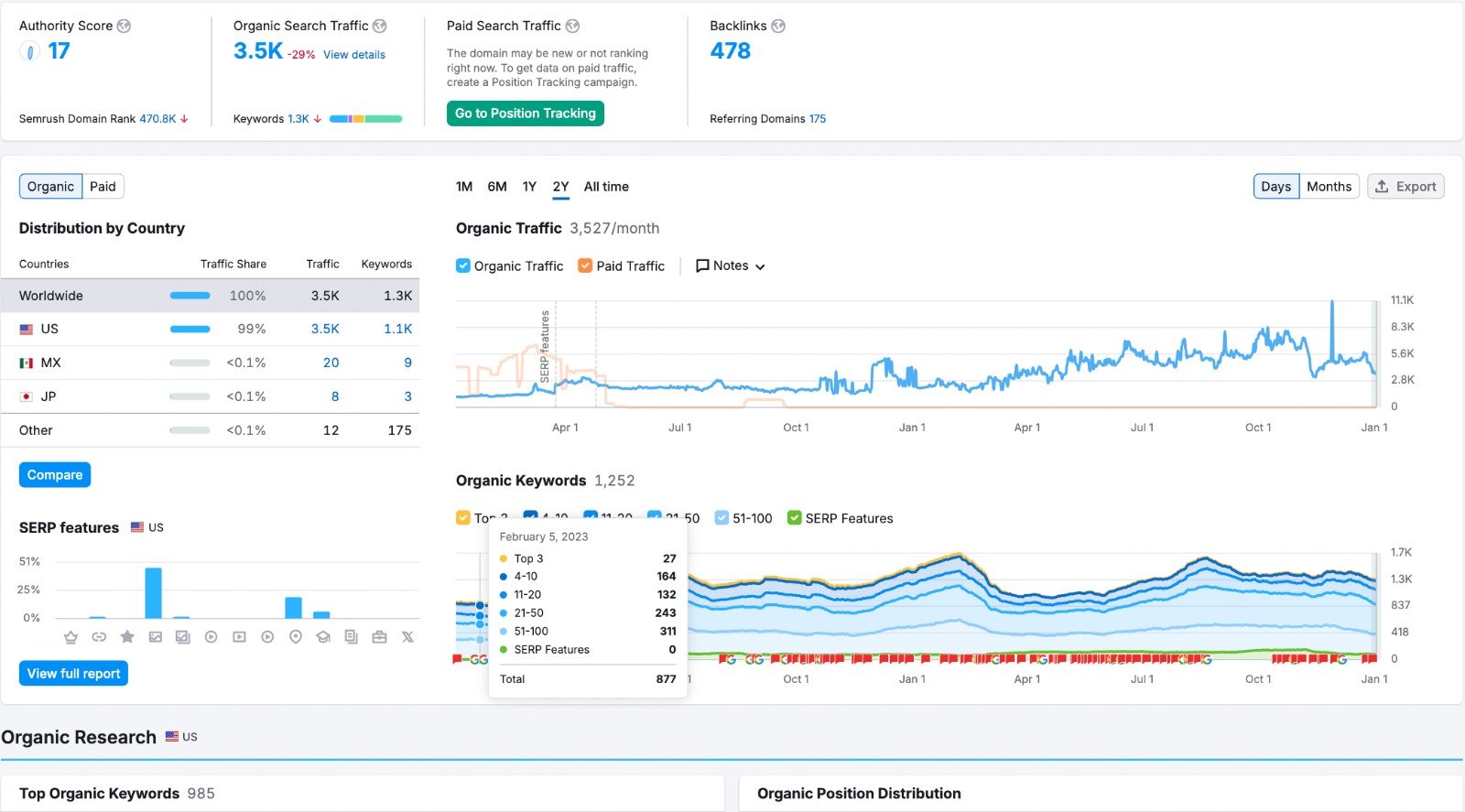Click the briefcase jobs icon in SERP features
This screenshot has width=1465, height=812.
coord(379,637)
